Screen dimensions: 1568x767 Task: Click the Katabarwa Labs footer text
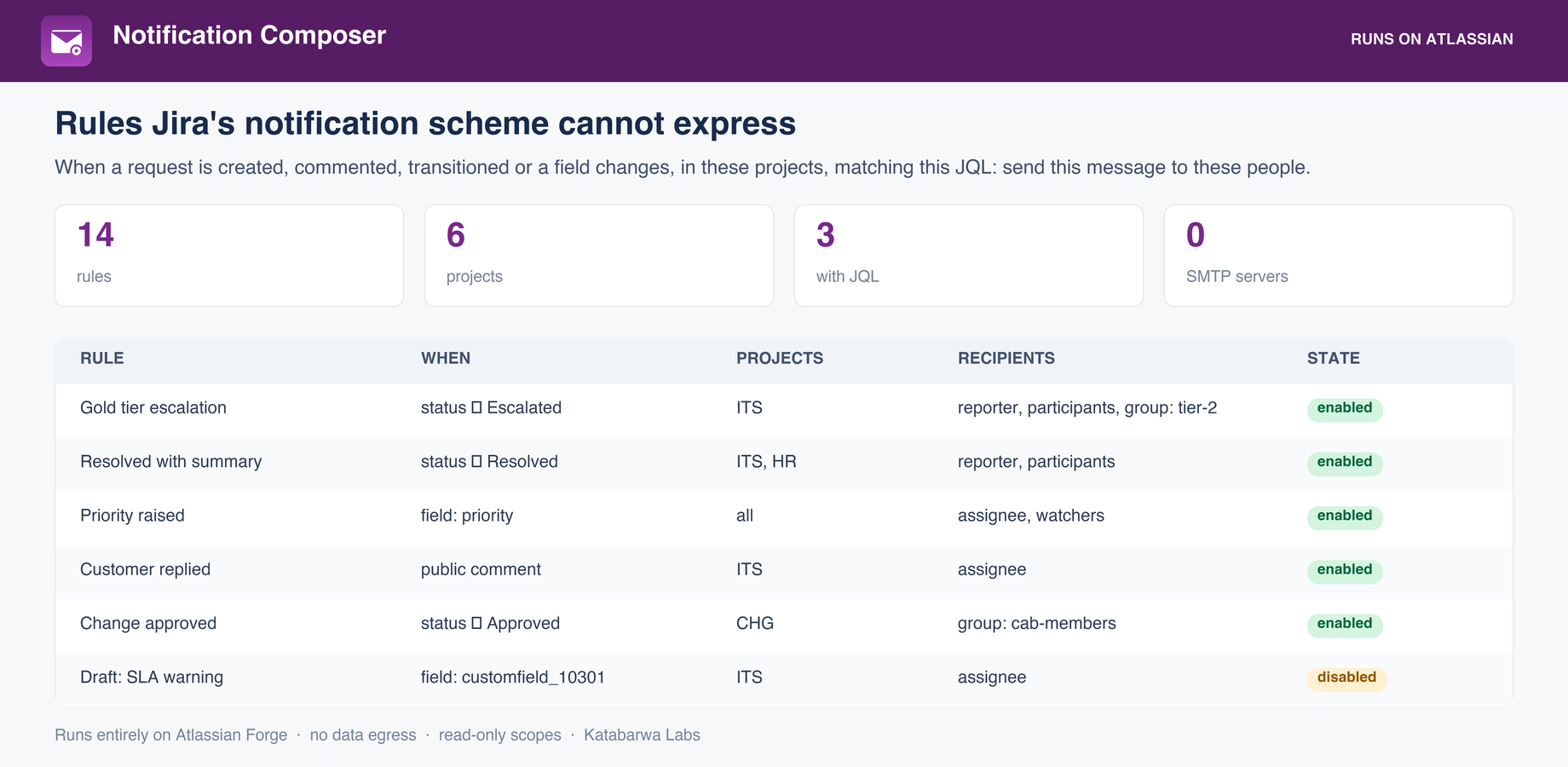pyautogui.click(x=642, y=735)
